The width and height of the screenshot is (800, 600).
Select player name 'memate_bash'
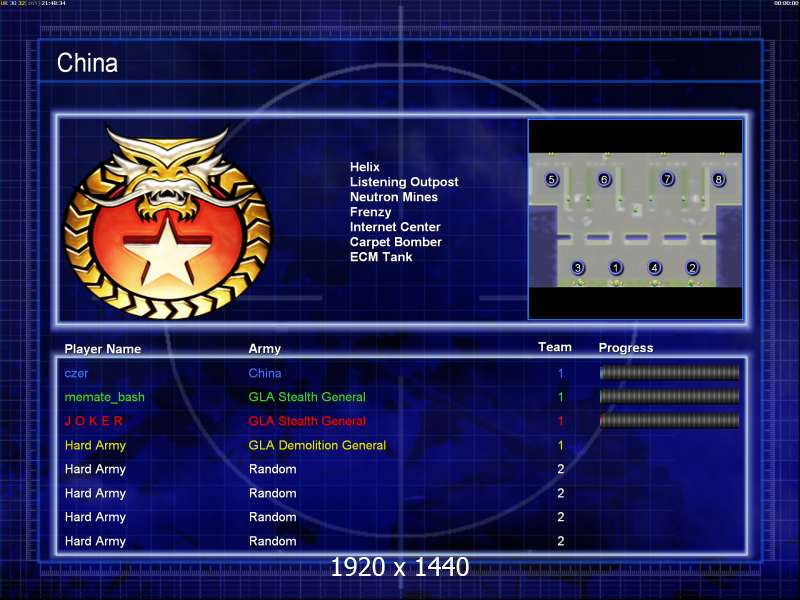point(105,397)
